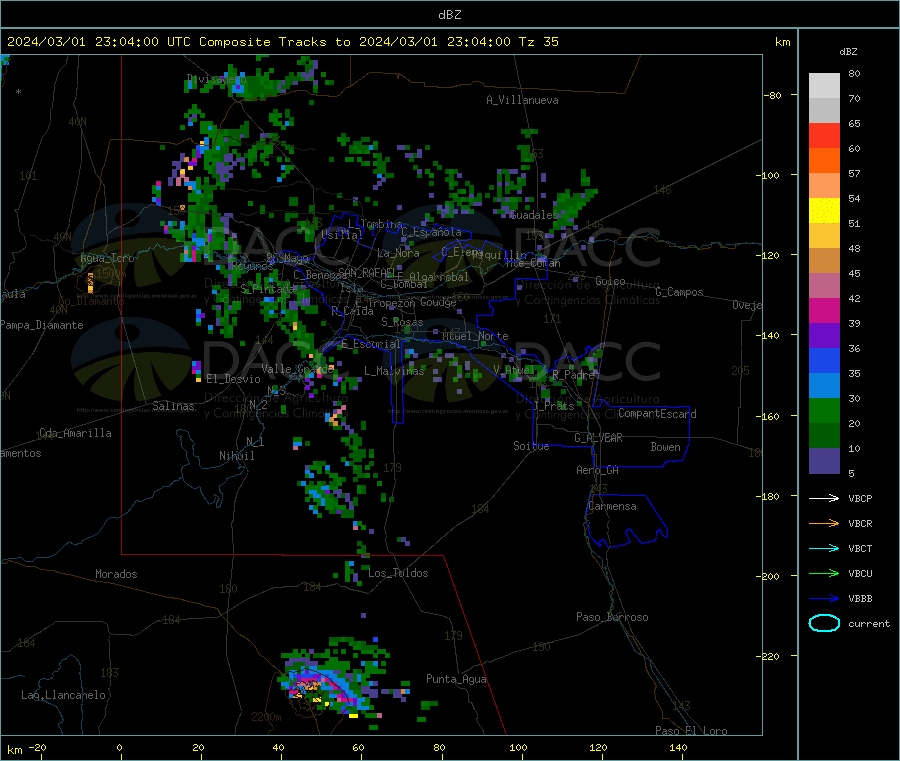Click the Punta_Agua map label

[456, 680]
